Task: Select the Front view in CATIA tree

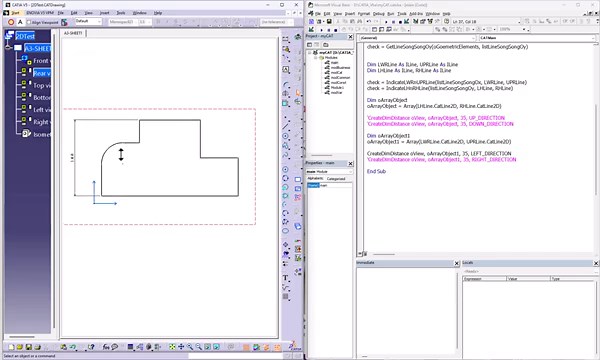Action: click(41, 61)
